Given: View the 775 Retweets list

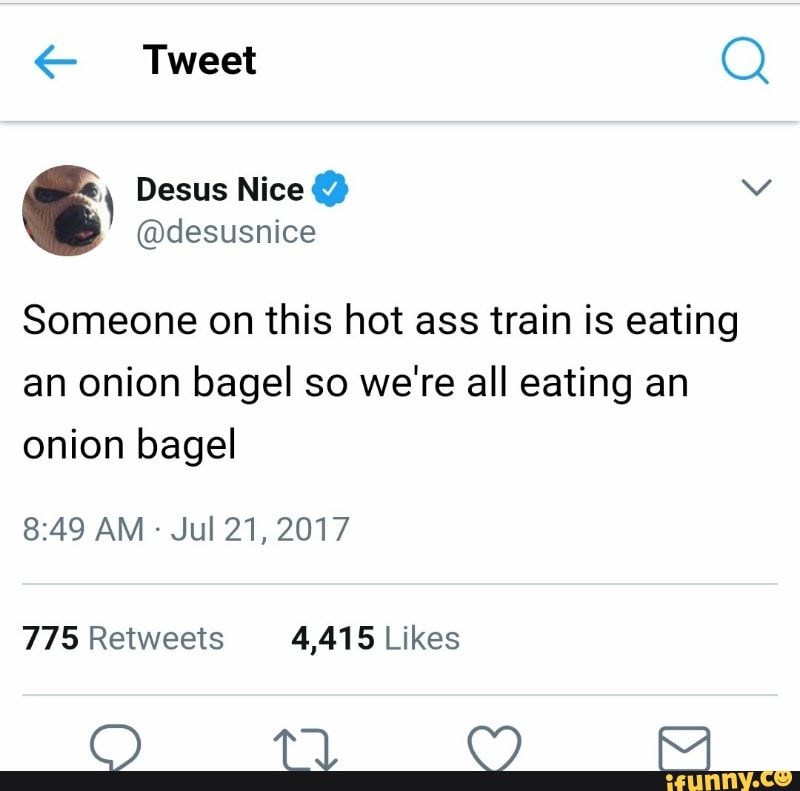Looking at the screenshot, I should coord(123,638).
